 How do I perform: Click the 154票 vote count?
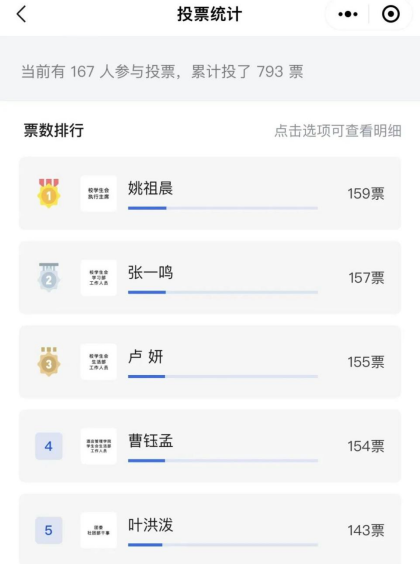[x=366, y=446]
